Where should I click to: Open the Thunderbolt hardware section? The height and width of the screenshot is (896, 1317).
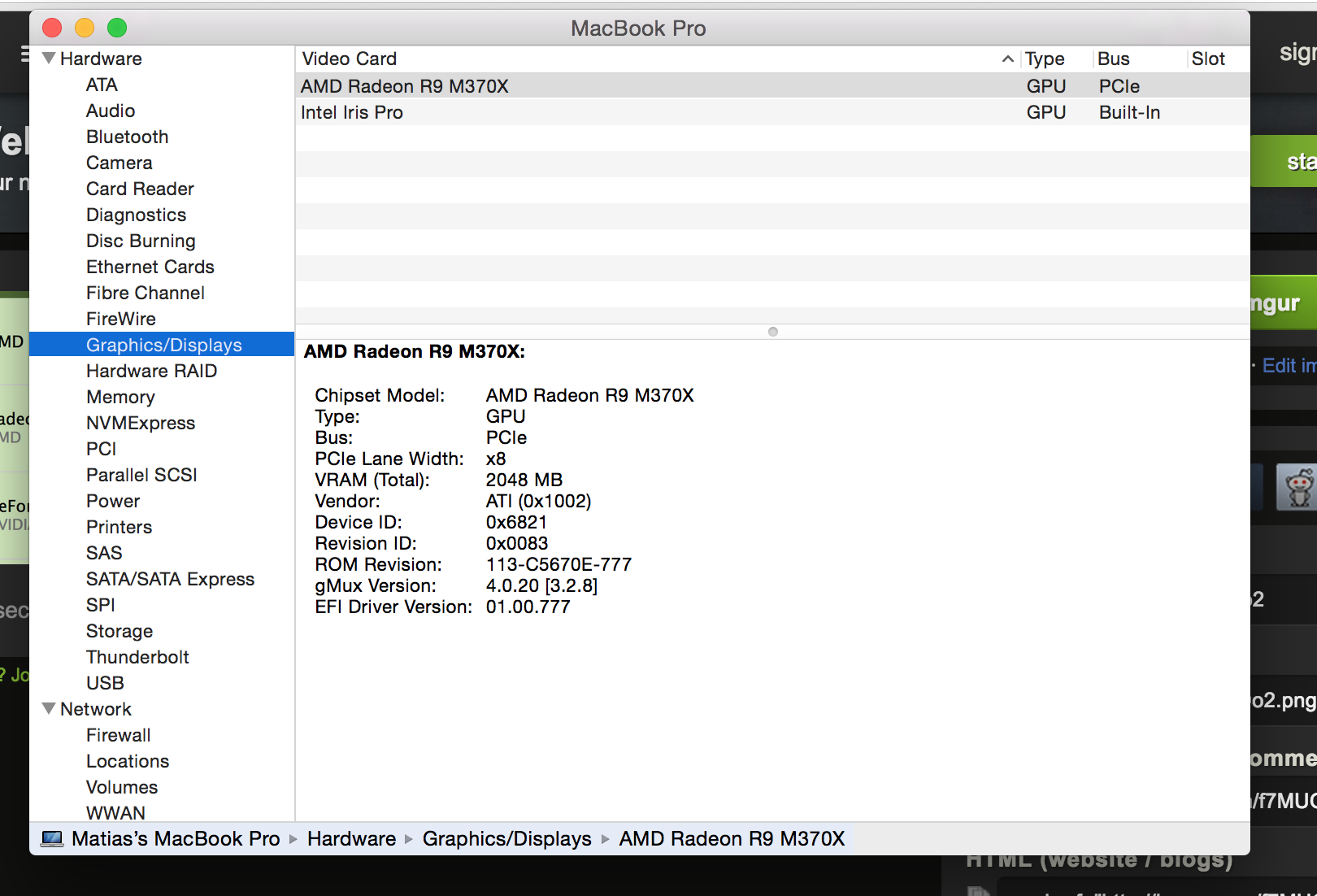click(x=137, y=657)
